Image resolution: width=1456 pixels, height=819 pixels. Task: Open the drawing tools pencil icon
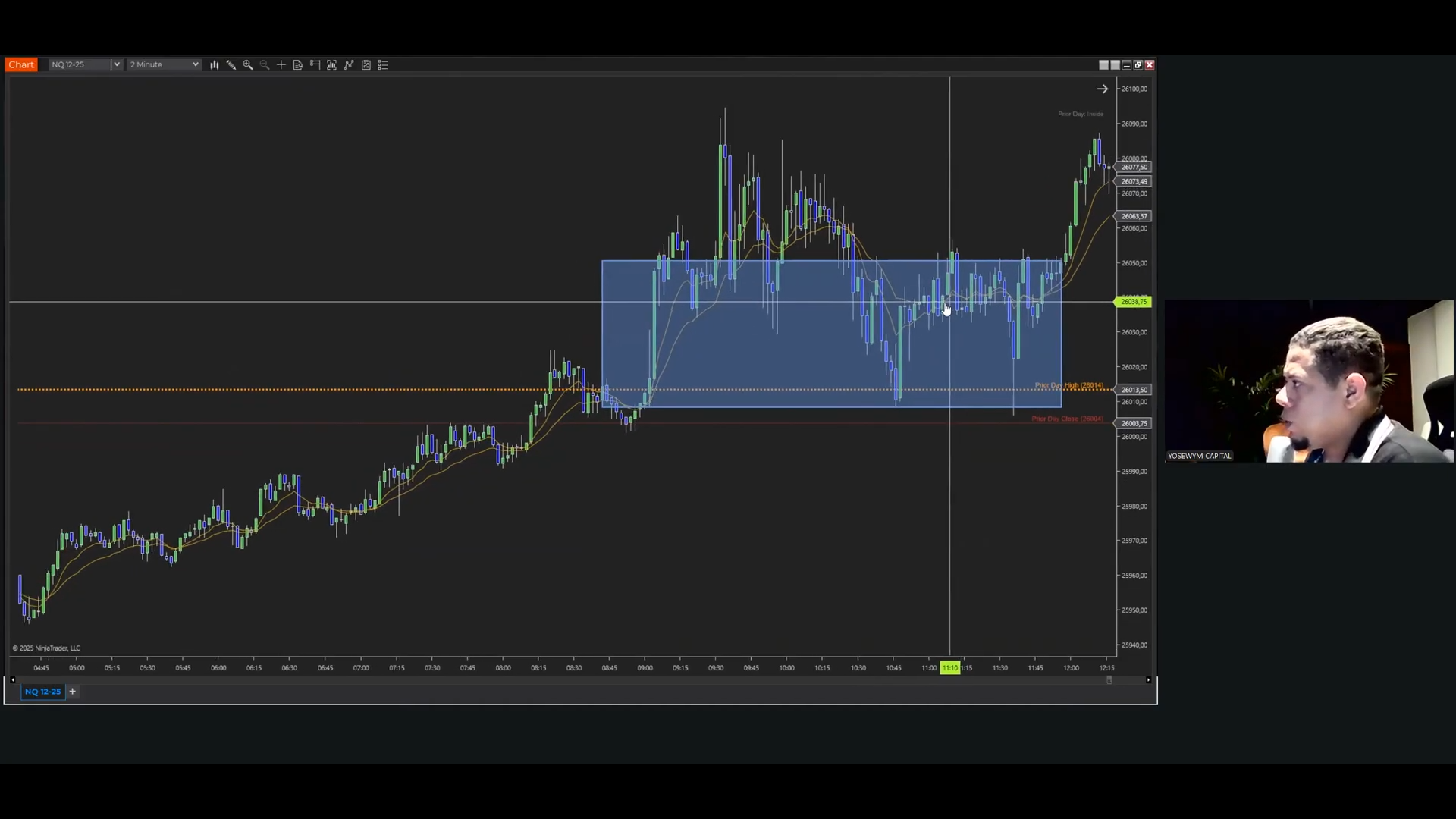click(231, 65)
